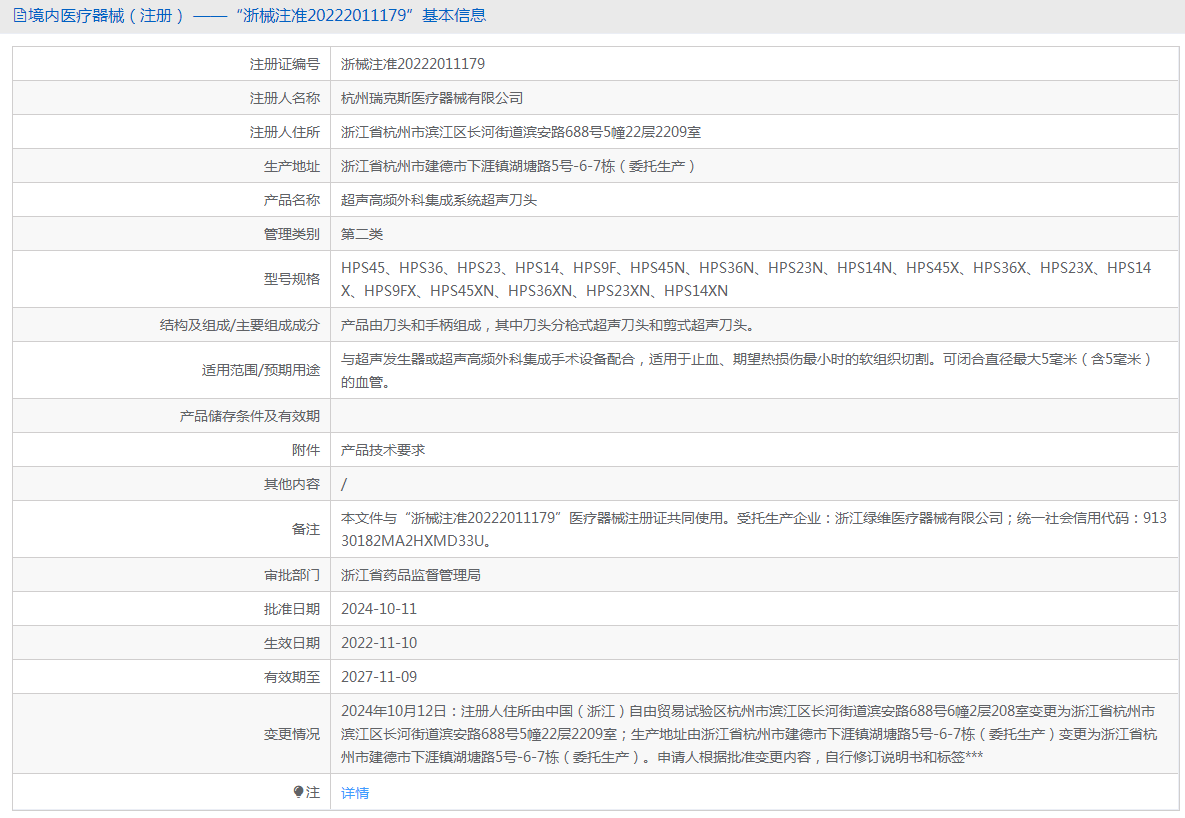Click 浙江省药品监督管理局 approval department

410,575
